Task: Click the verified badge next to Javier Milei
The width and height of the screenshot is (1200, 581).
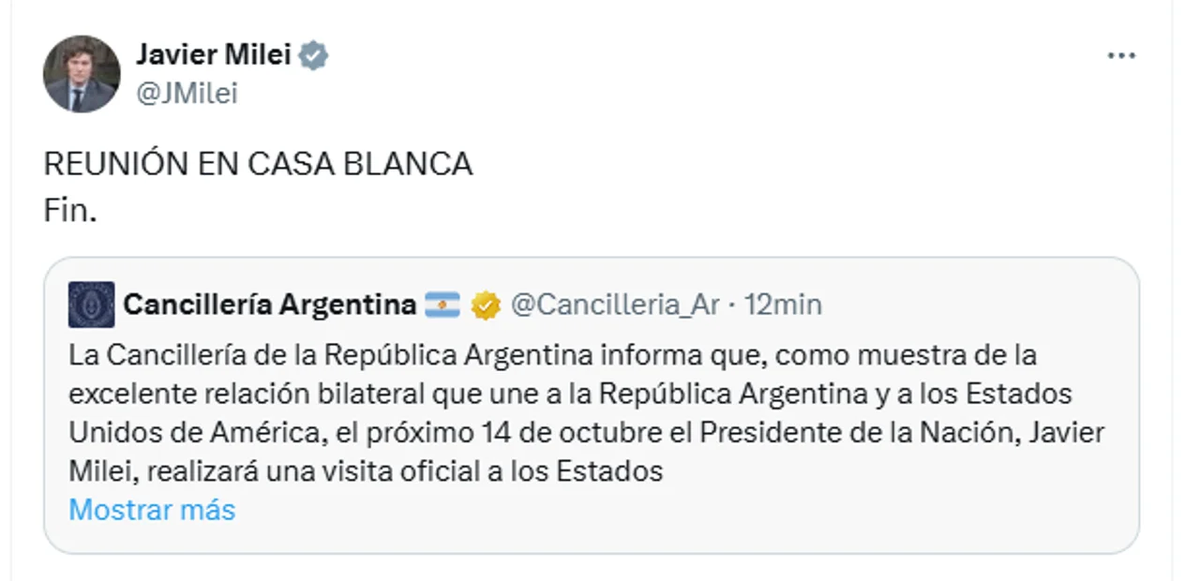Action: (311, 56)
